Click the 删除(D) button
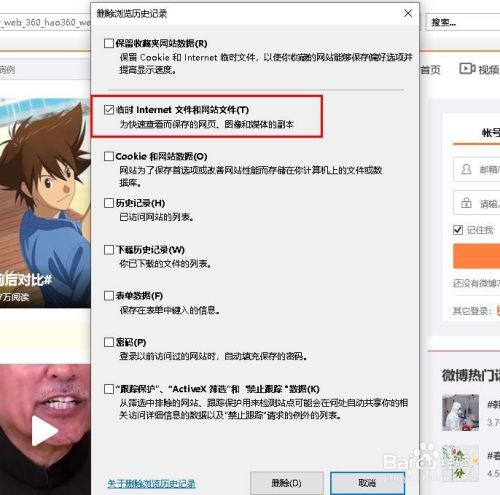Viewport: 500px width, 495px height. [287, 483]
